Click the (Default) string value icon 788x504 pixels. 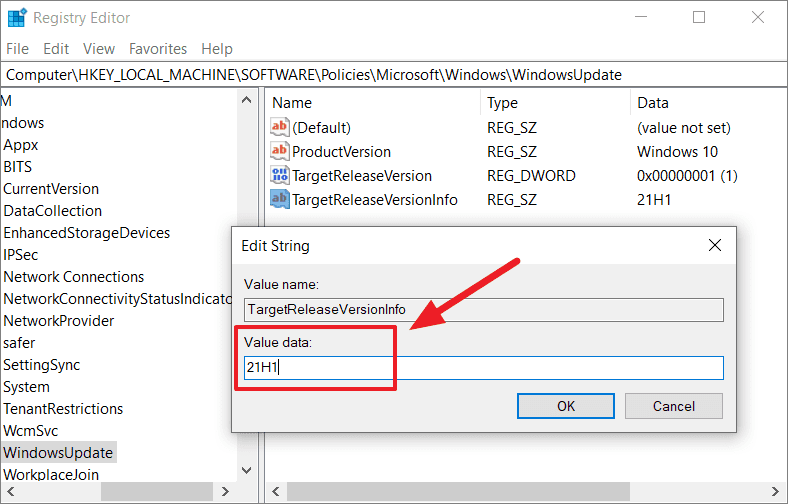pos(279,127)
